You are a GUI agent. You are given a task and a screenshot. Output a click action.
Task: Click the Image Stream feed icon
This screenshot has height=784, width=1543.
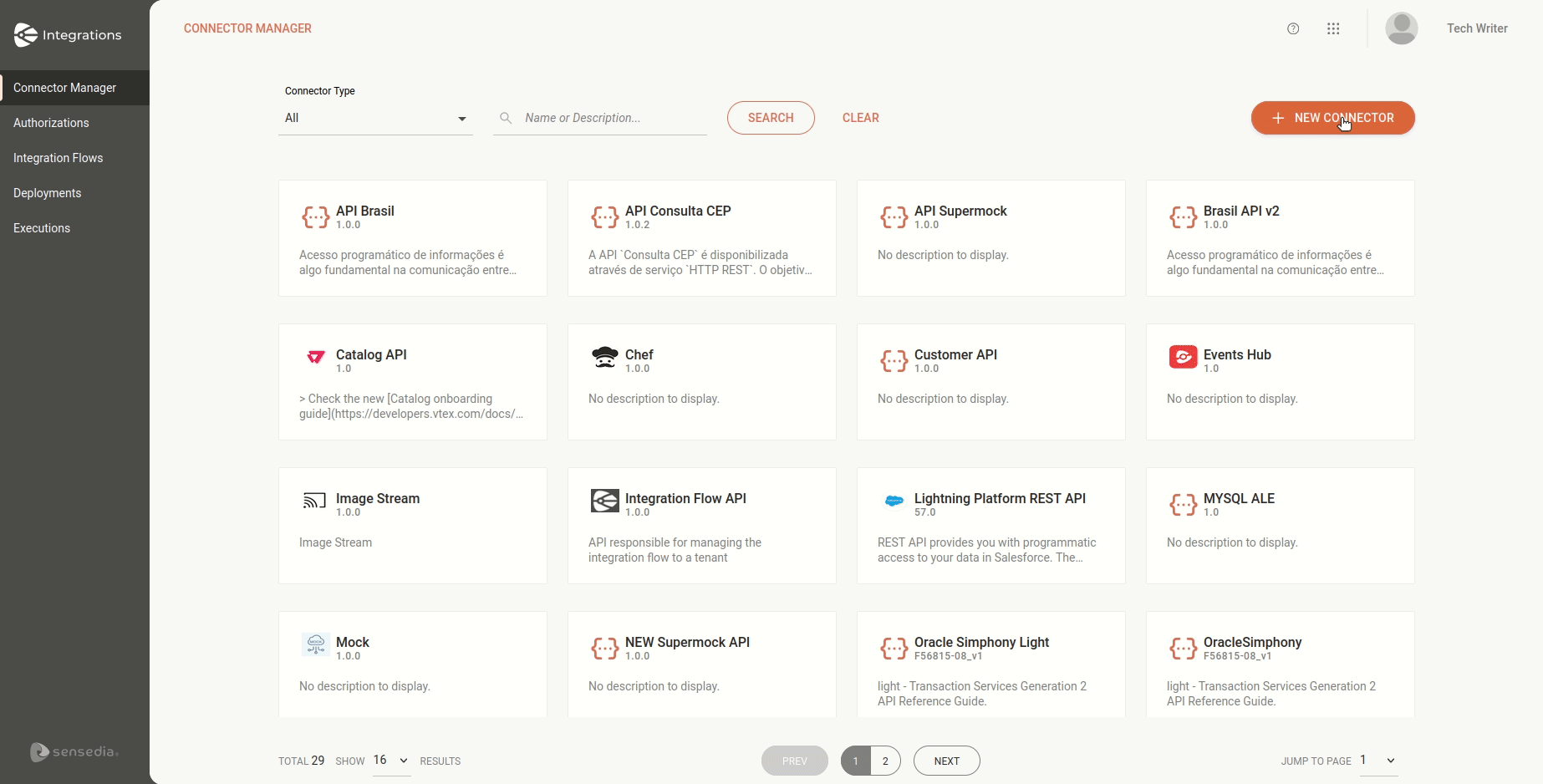click(313, 501)
